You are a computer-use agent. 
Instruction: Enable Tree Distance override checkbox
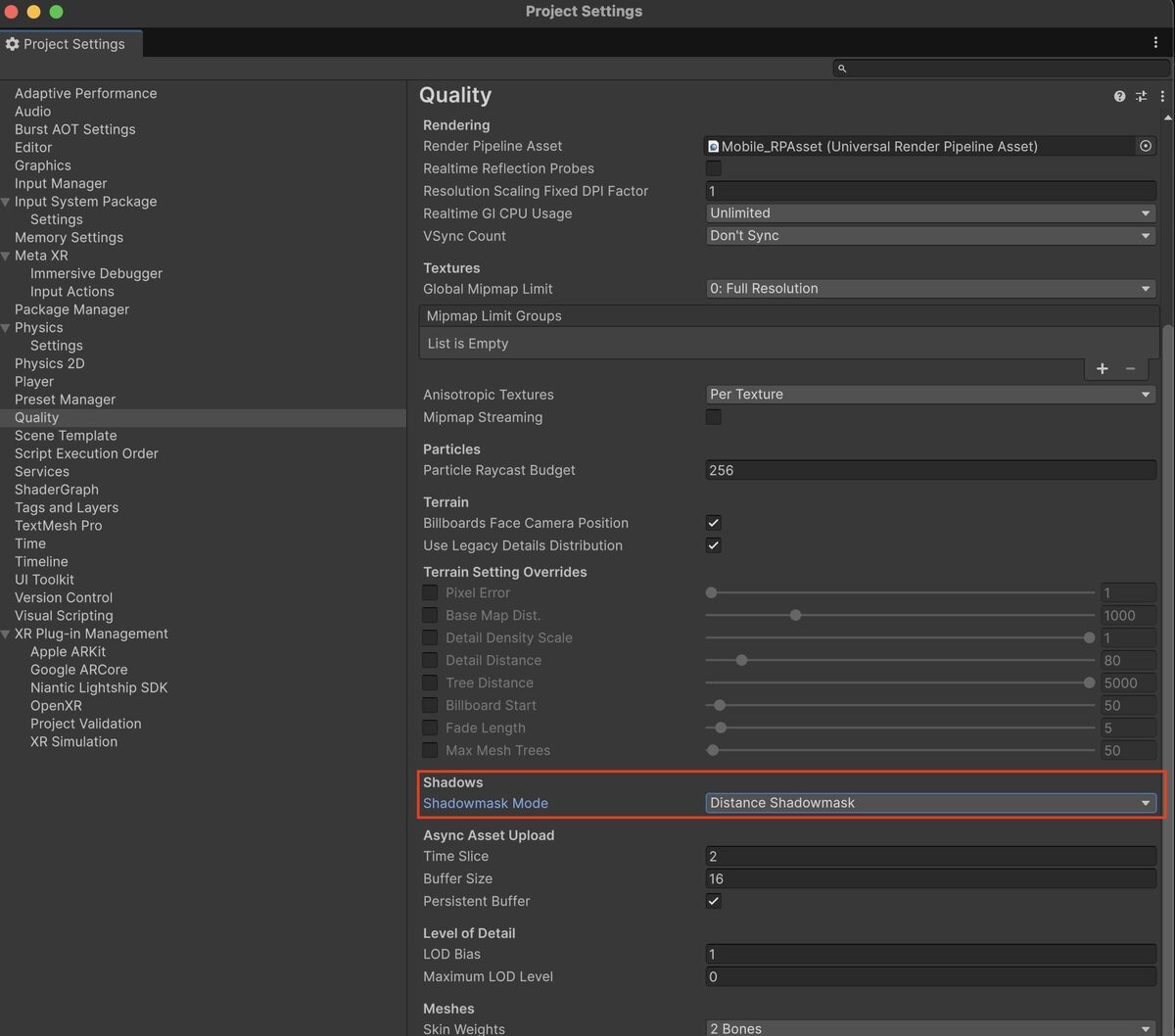(x=430, y=683)
